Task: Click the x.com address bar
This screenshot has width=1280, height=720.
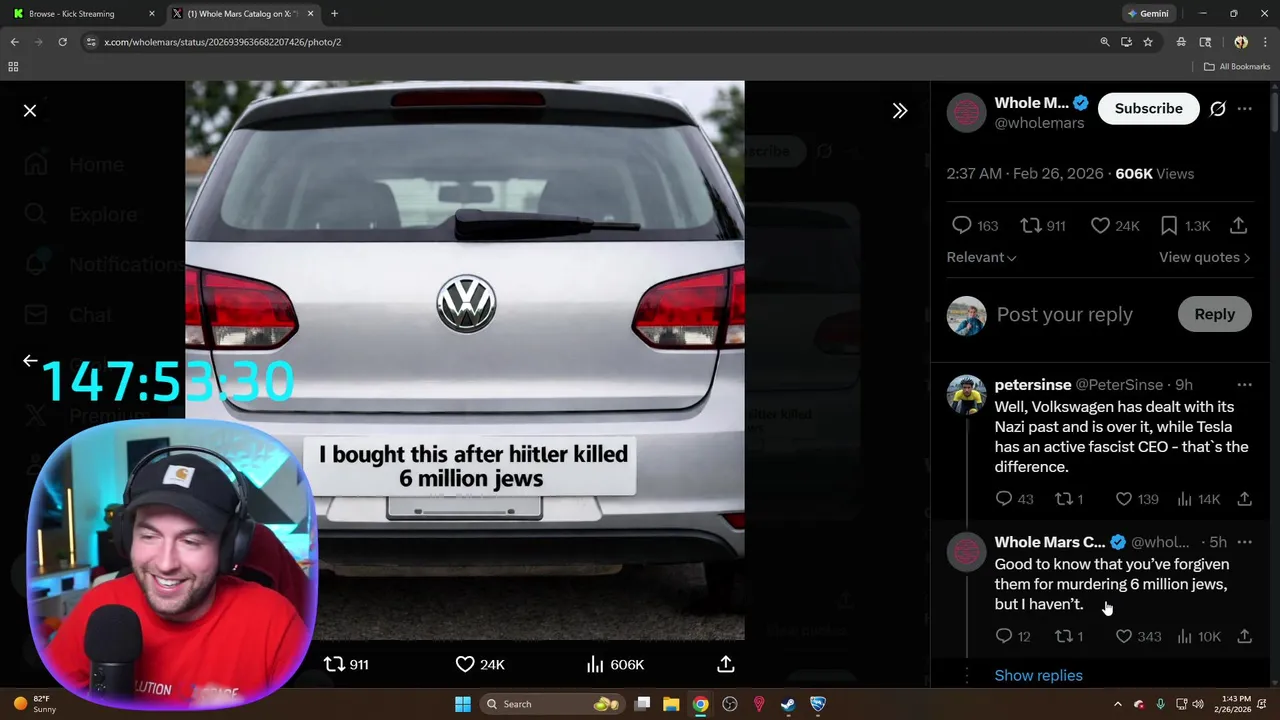Action: [590, 42]
